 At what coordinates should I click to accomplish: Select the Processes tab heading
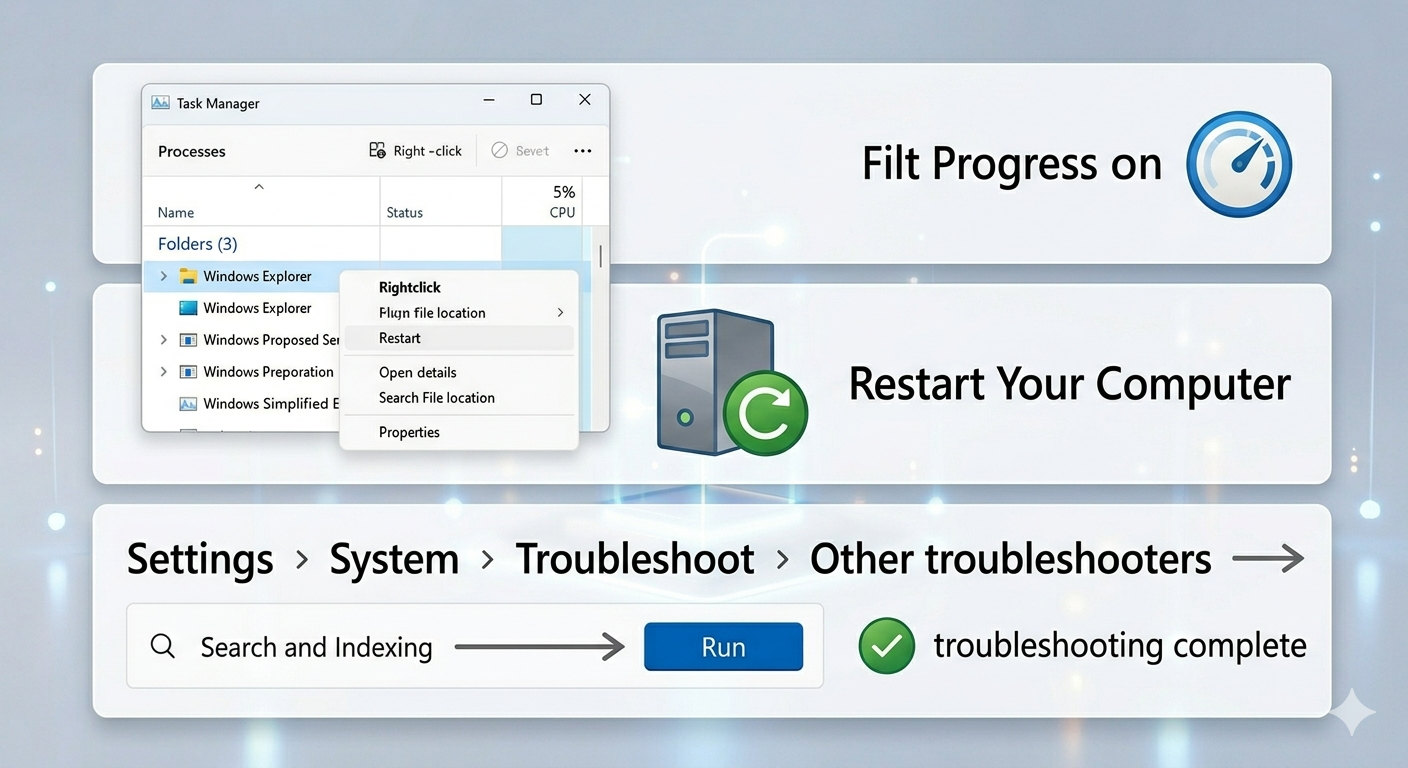[192, 151]
